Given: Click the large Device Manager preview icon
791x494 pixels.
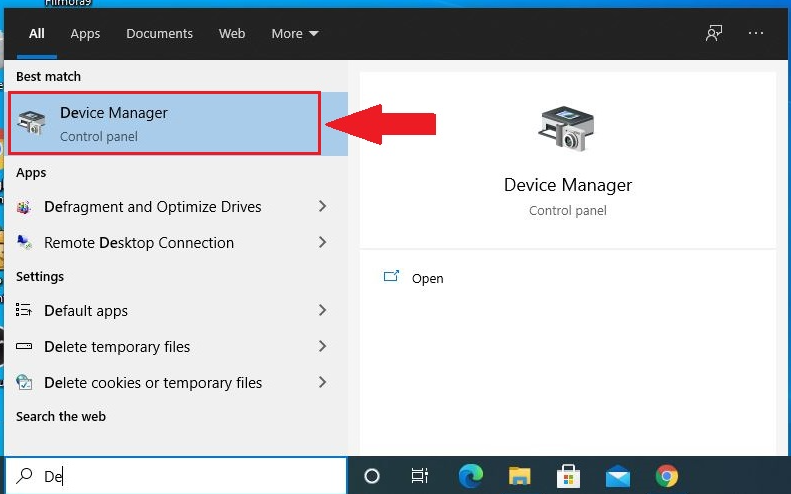Looking at the screenshot, I should 566,129.
